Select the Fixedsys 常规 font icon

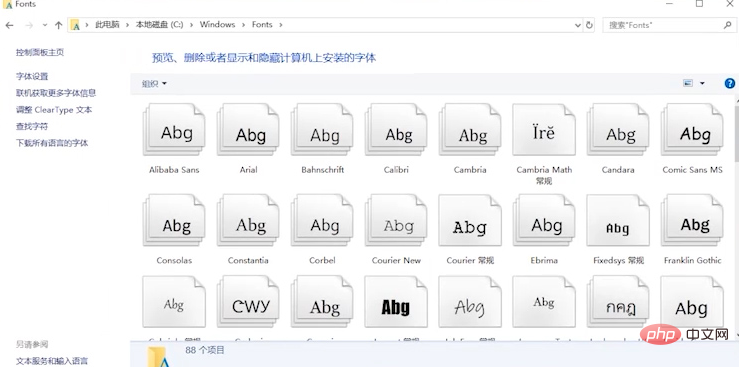[618, 220]
